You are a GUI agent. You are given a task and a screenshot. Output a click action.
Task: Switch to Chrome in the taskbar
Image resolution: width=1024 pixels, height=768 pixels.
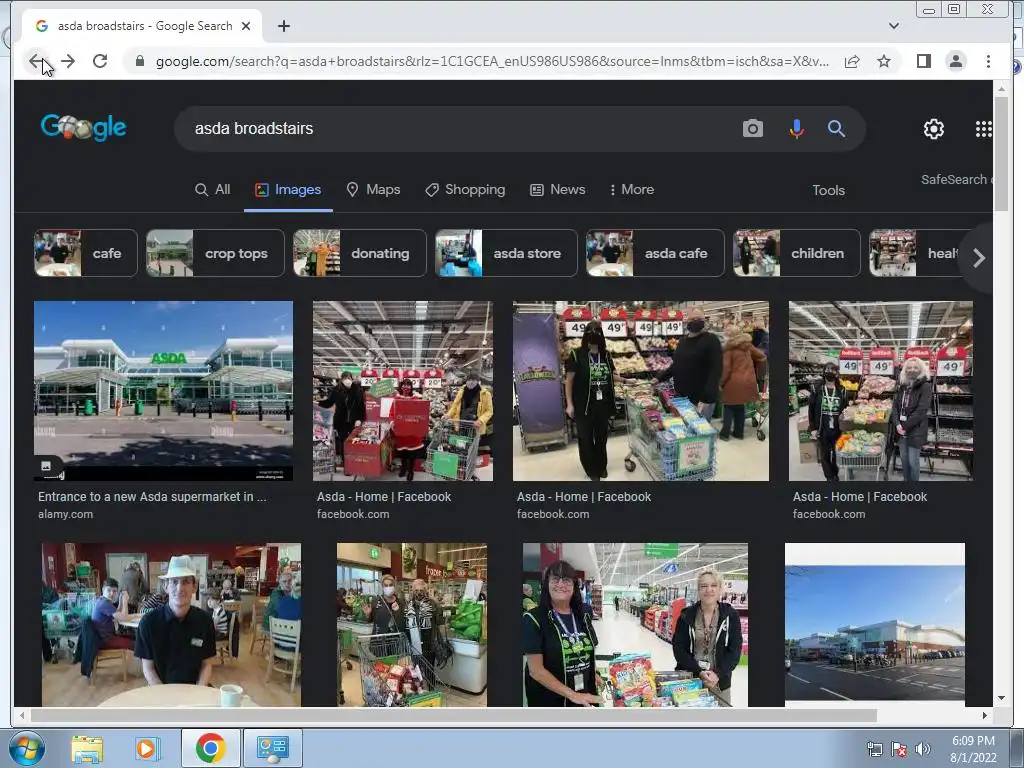pyautogui.click(x=210, y=748)
